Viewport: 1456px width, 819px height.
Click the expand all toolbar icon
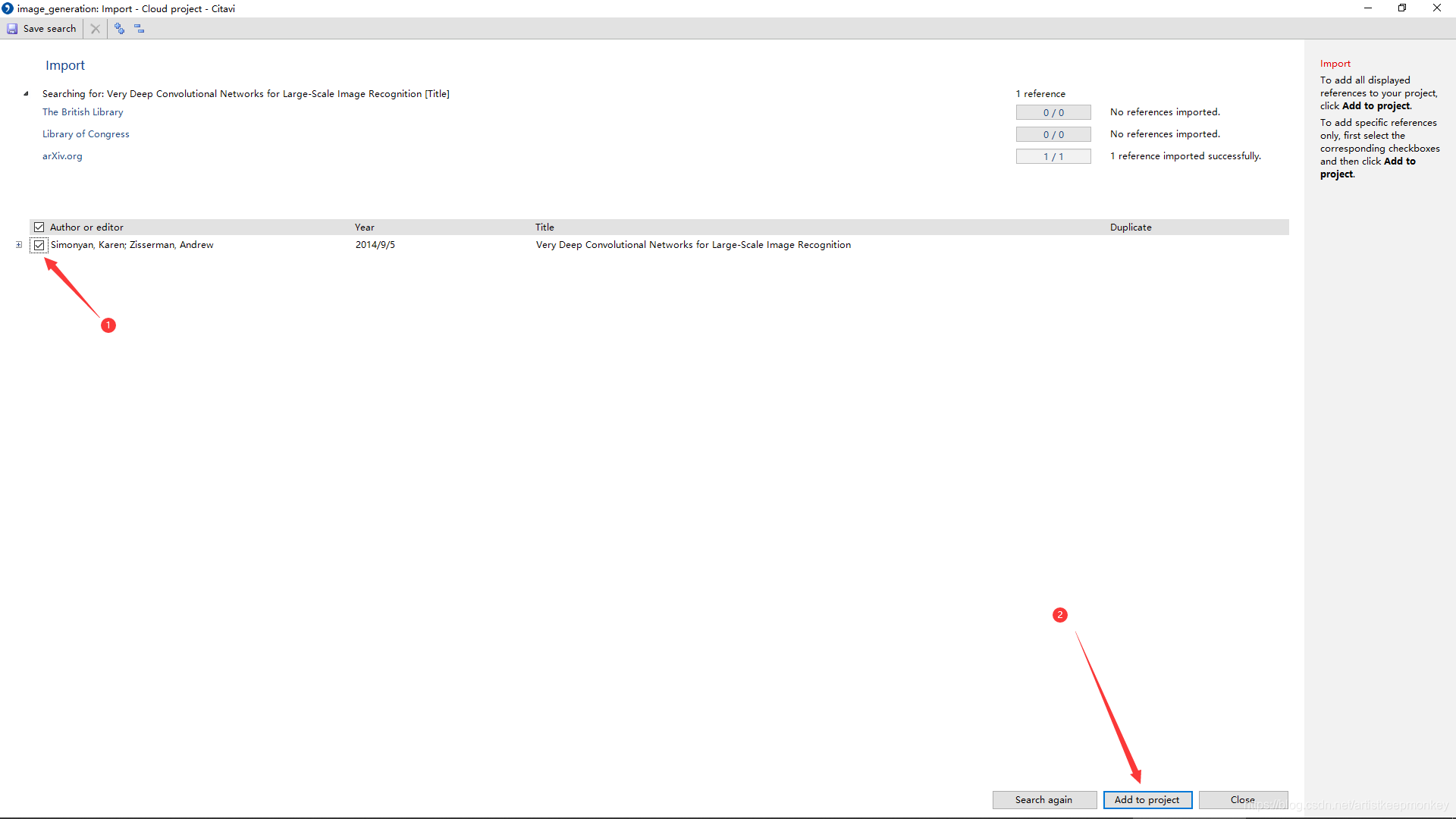[x=120, y=29]
